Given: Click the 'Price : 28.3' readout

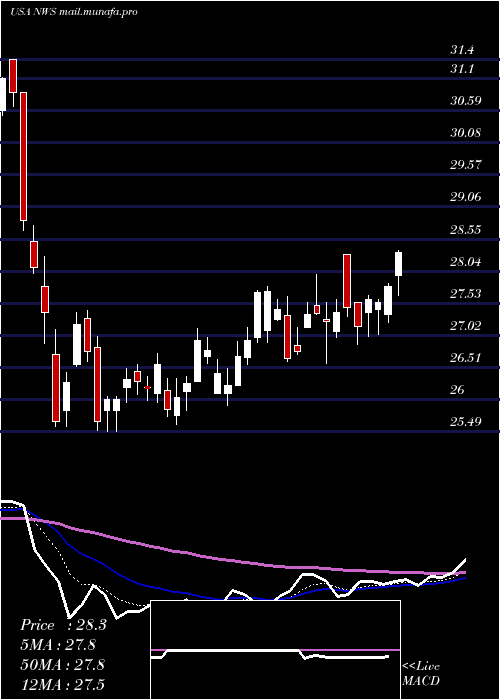Looking at the screenshot, I should point(63,625).
